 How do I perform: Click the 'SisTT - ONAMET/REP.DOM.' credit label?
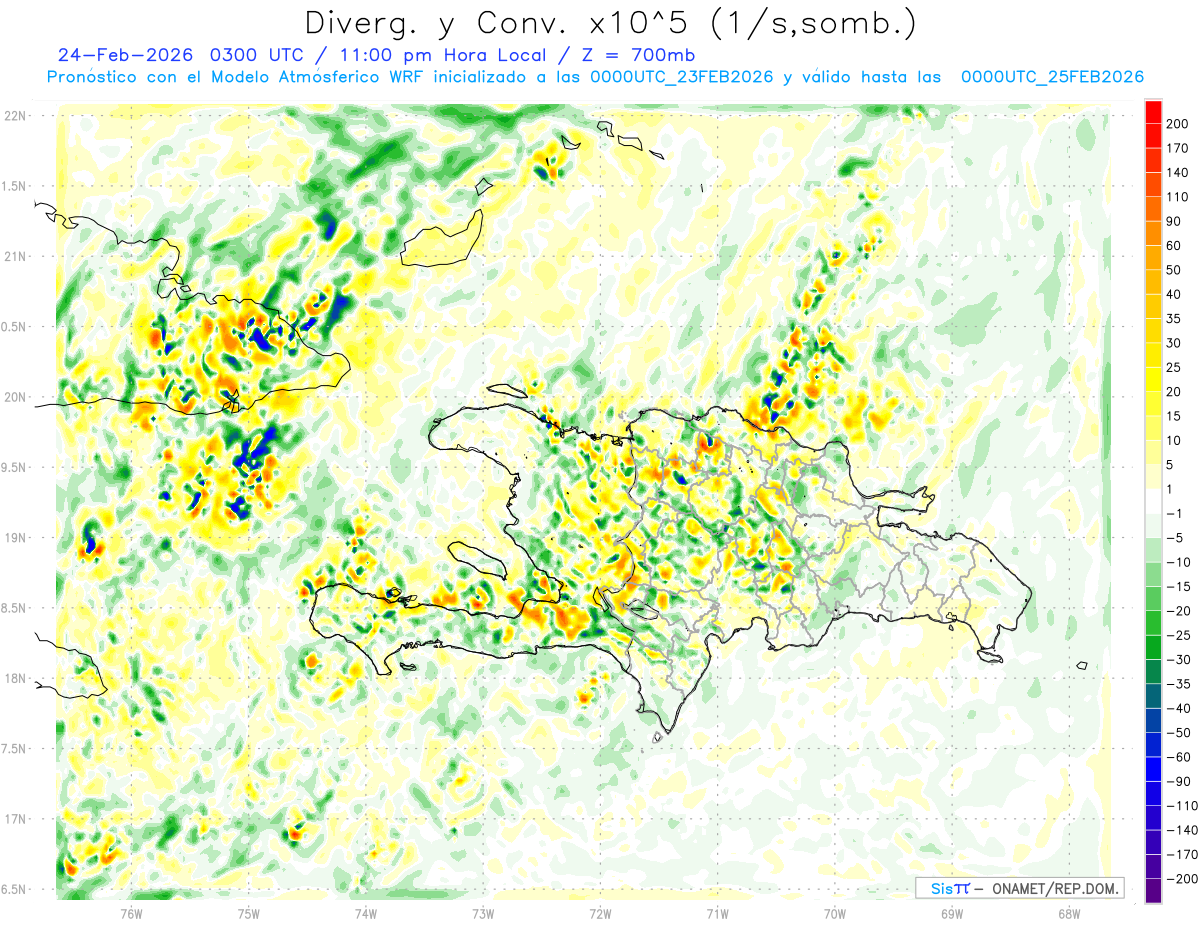tap(1019, 888)
